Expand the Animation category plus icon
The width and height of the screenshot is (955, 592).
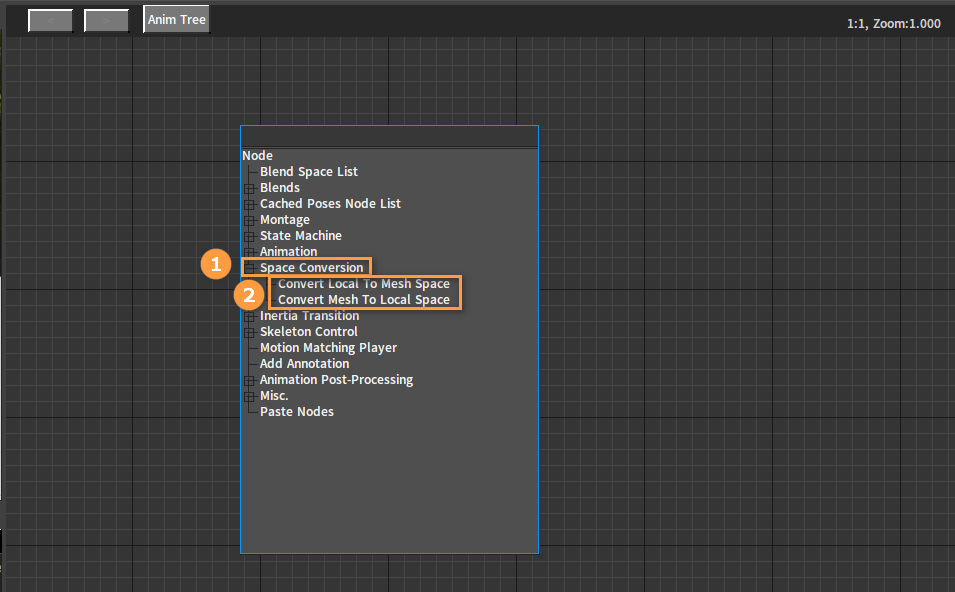pos(249,252)
